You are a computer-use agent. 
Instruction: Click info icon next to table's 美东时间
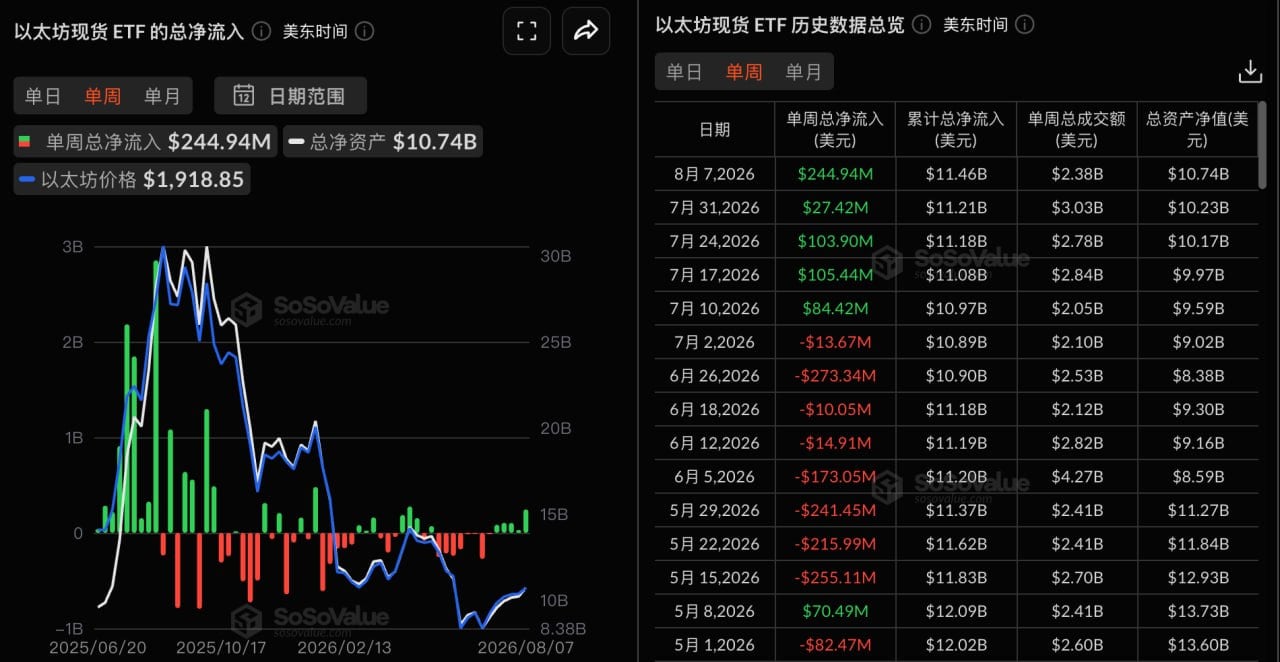[1025, 24]
